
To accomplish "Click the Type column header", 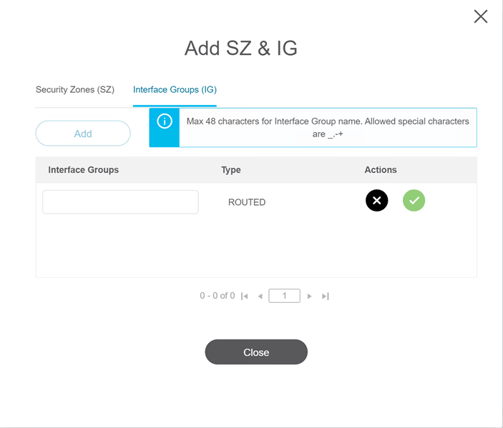I will click(231, 170).
